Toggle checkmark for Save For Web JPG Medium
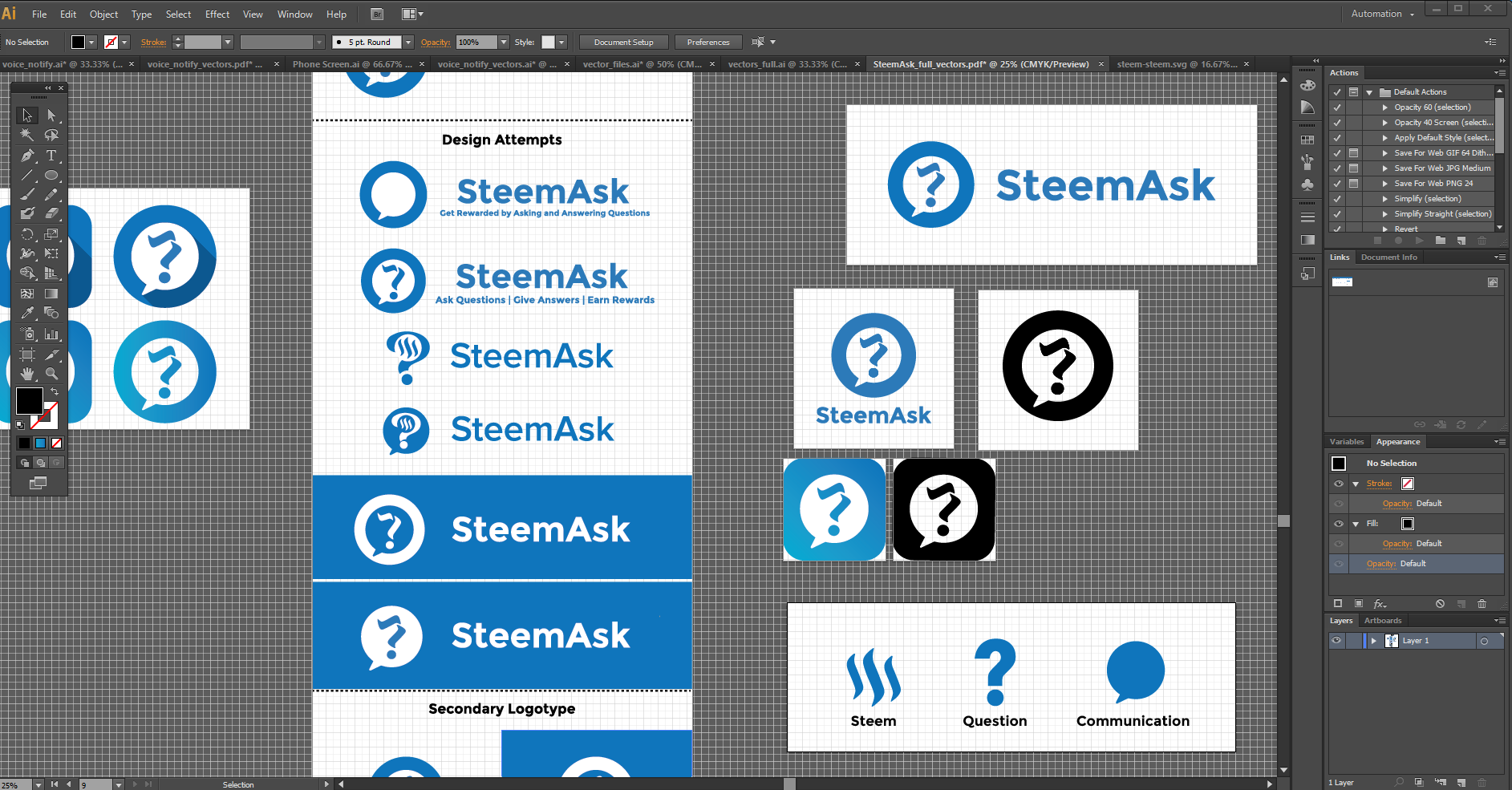Screen dimensions: 1512x790 point(1337,168)
